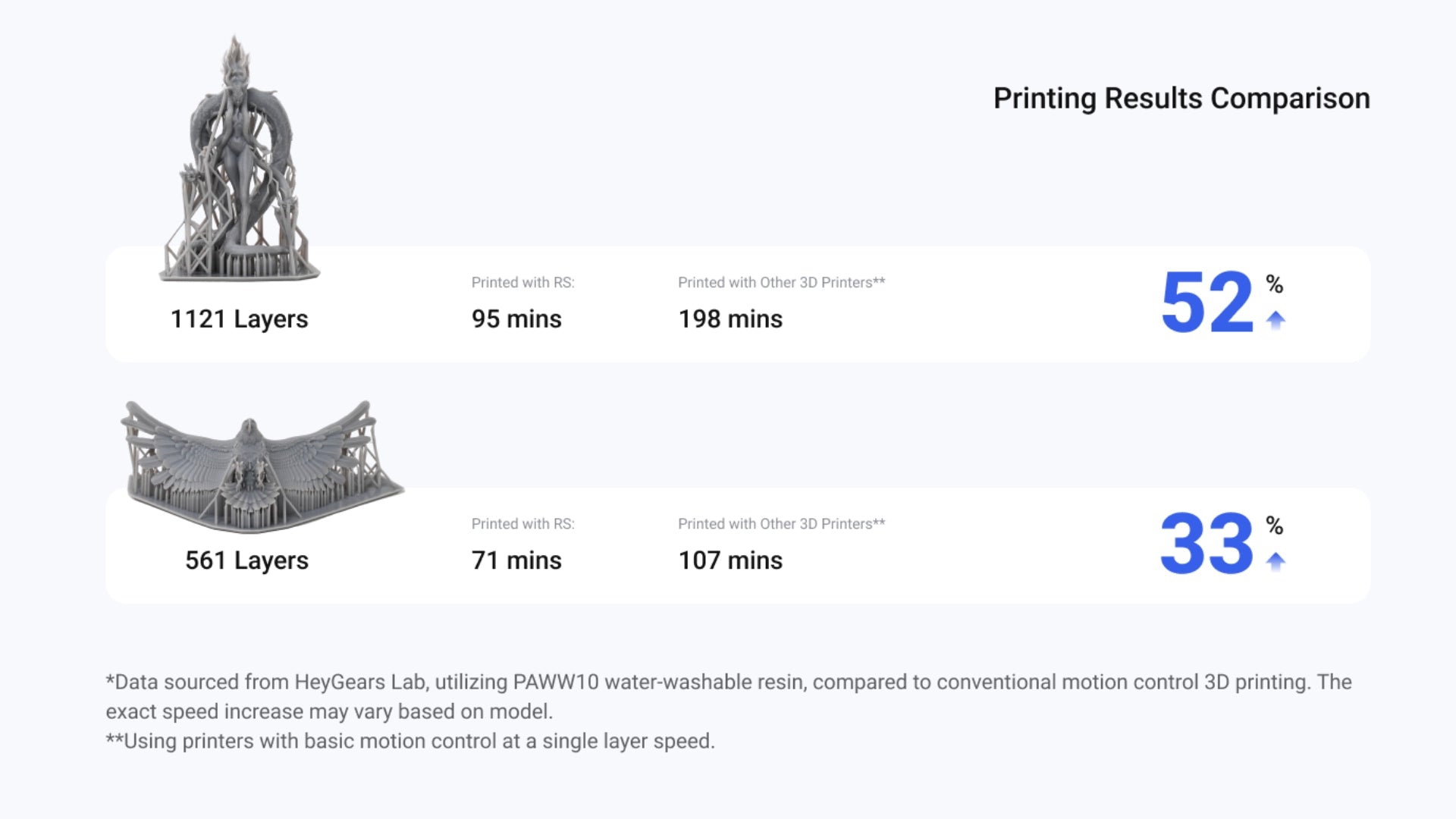Click the HeyGears Lab footnote text
This screenshot has width=1456, height=819.
tap(353, 681)
